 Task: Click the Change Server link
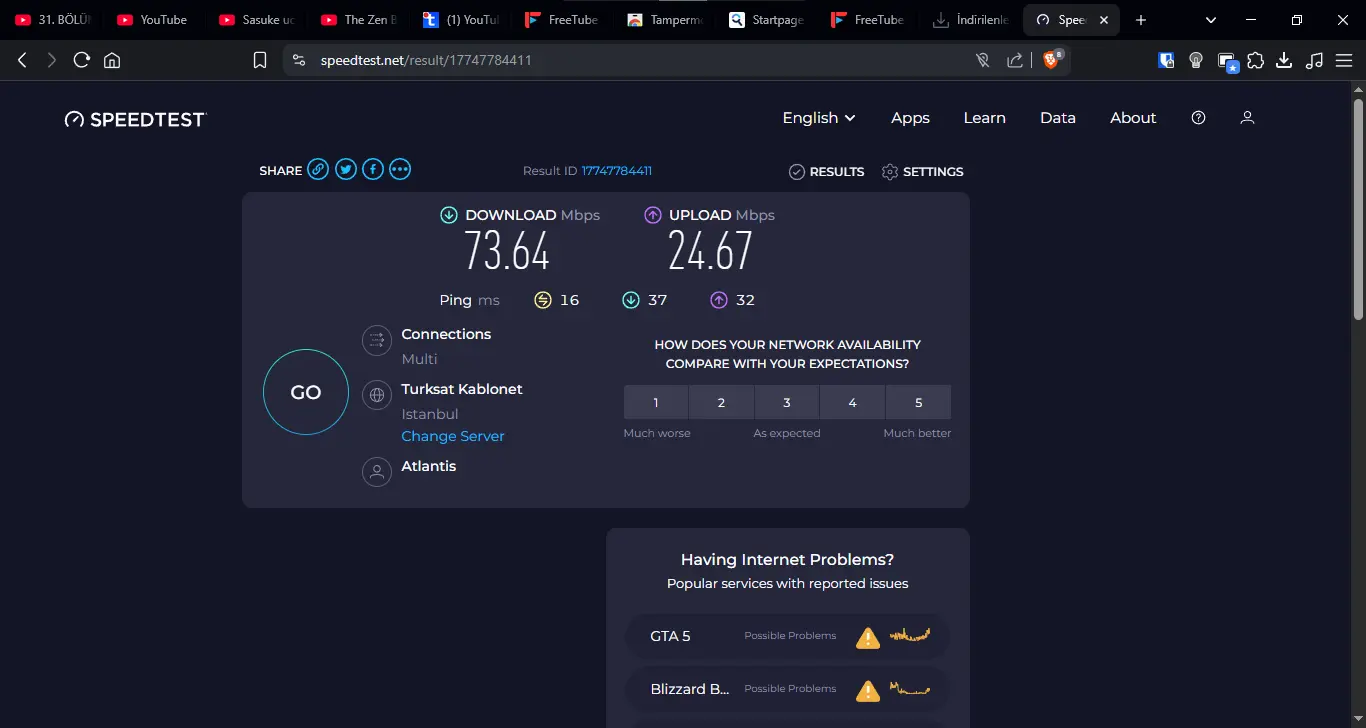click(x=453, y=436)
